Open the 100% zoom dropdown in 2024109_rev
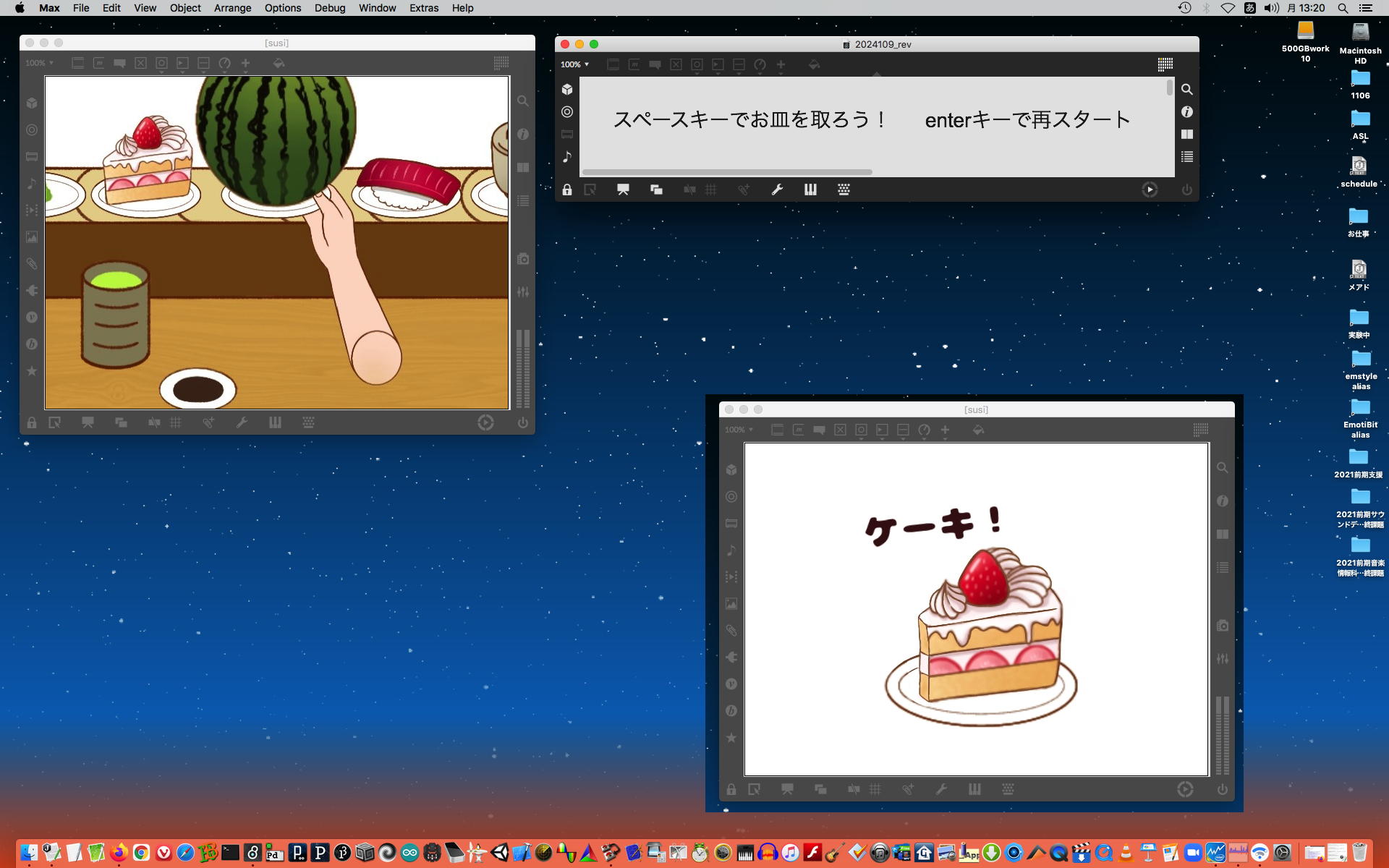Viewport: 1389px width, 868px height. coord(575,64)
